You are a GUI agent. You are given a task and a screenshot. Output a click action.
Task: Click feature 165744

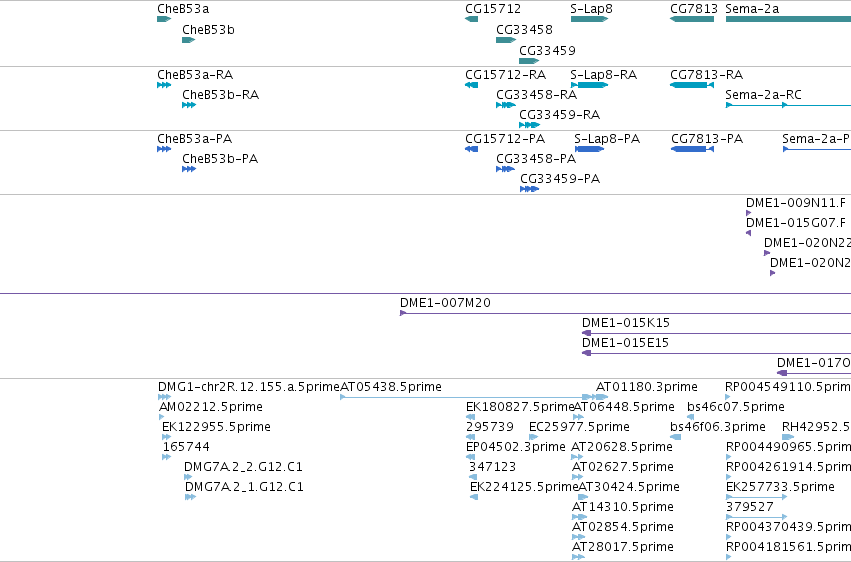(186, 447)
